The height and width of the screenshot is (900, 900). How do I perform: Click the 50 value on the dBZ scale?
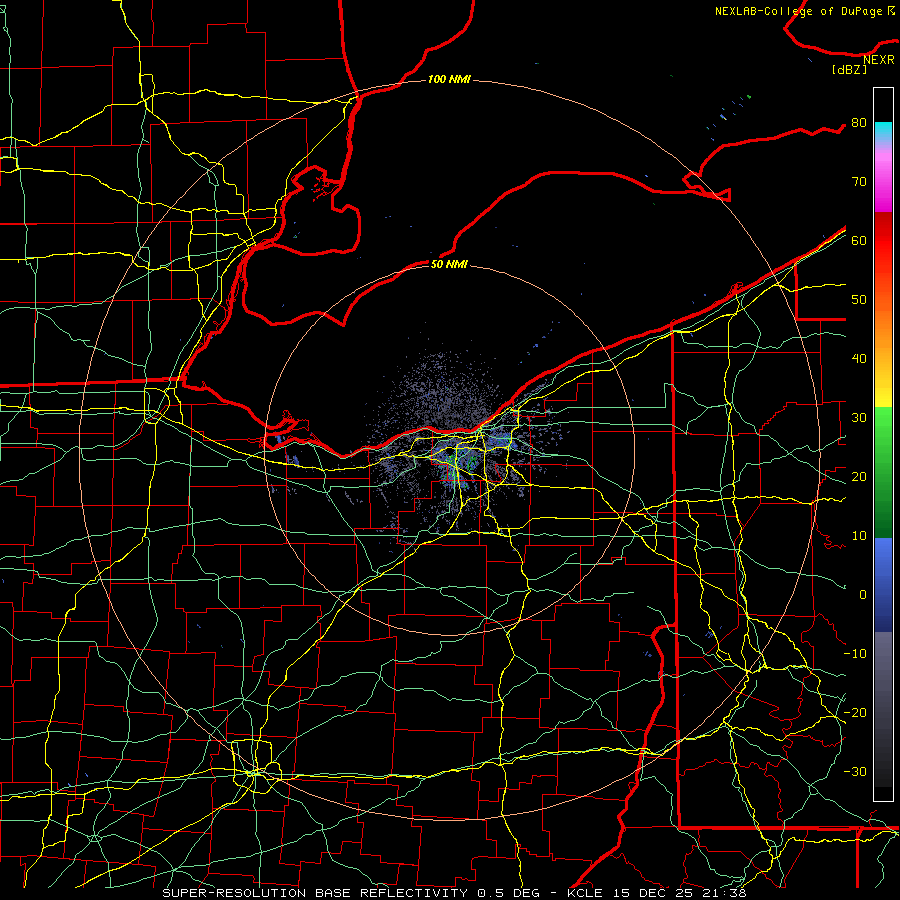859,300
